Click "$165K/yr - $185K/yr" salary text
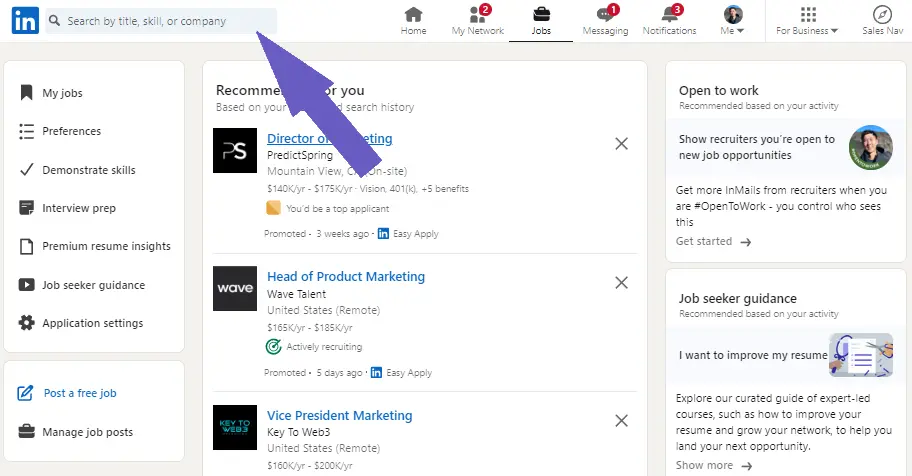The height and width of the screenshot is (476, 912). pos(309,328)
